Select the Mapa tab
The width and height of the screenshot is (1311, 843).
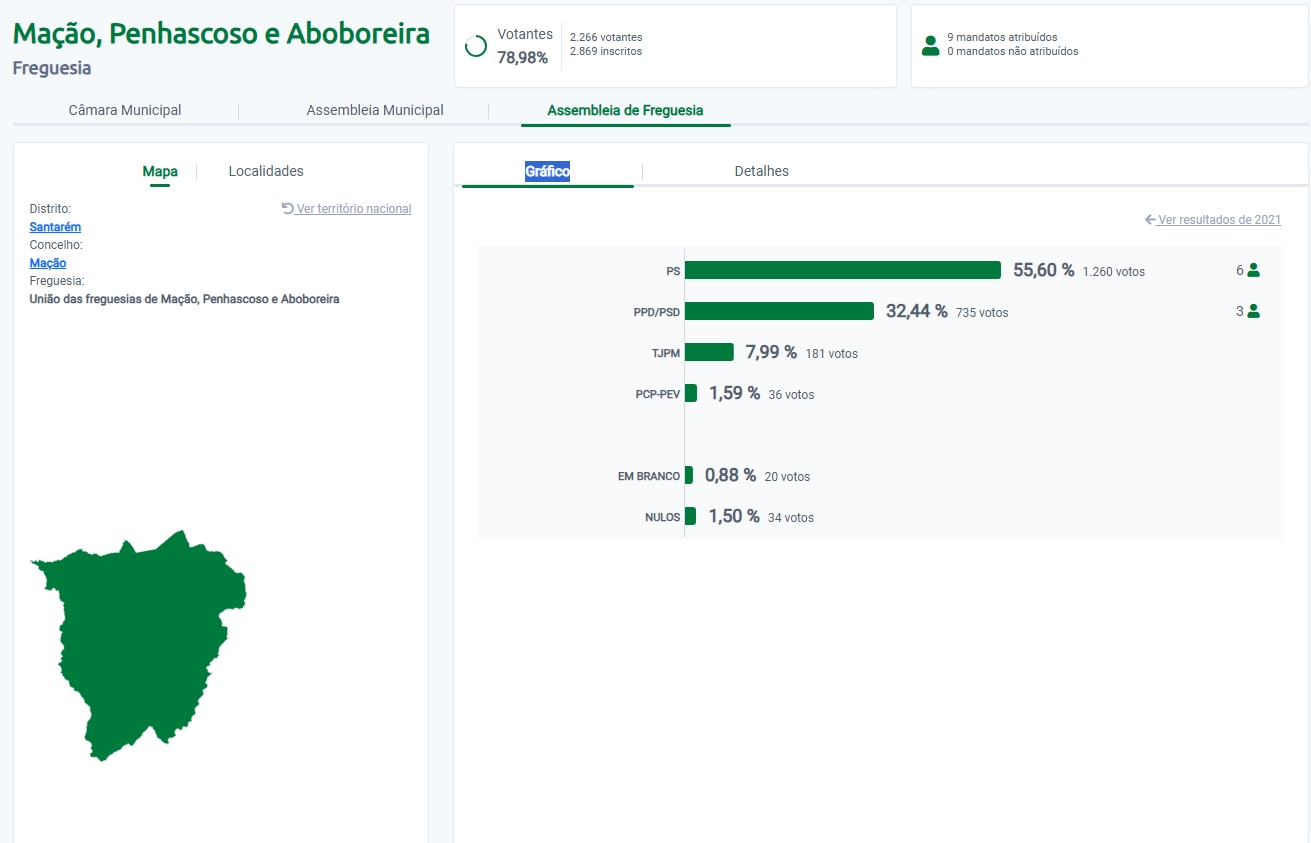click(x=160, y=171)
